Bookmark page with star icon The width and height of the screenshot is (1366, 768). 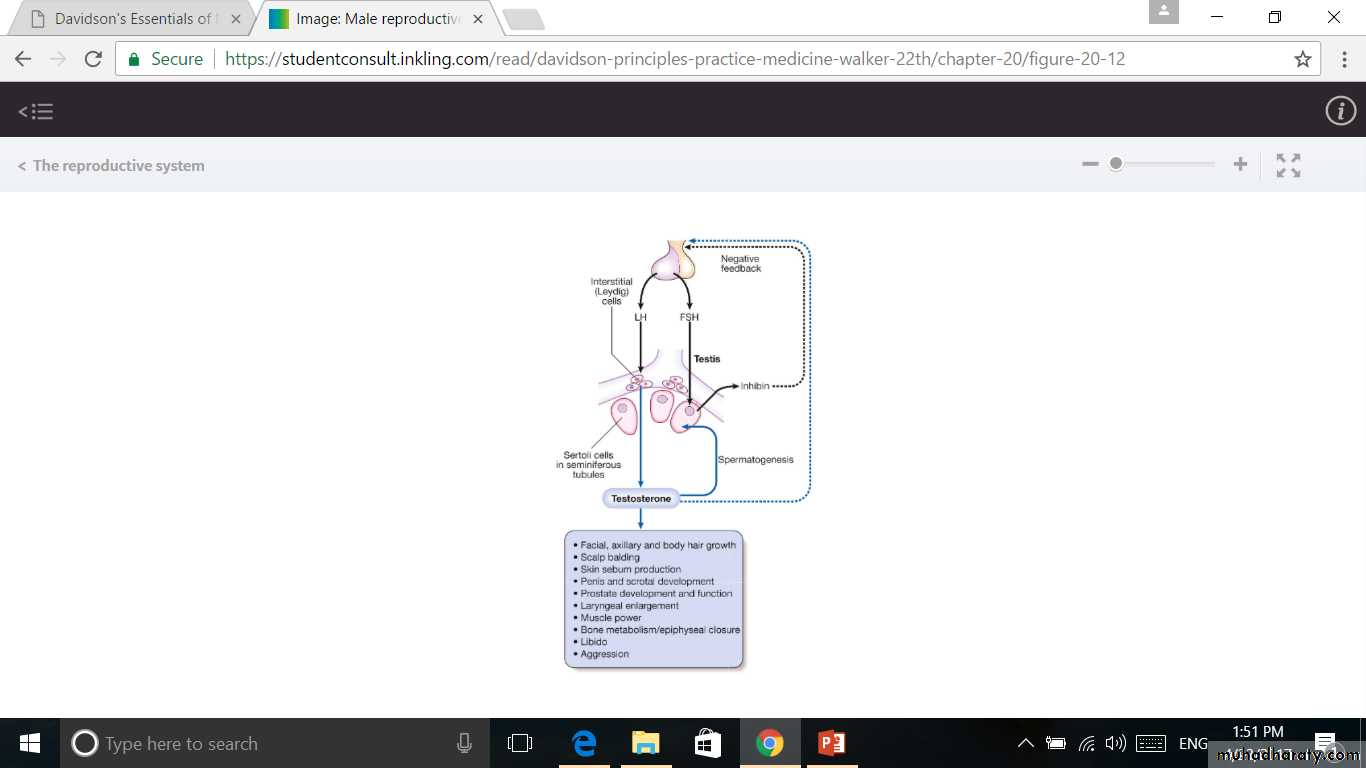(x=1302, y=59)
